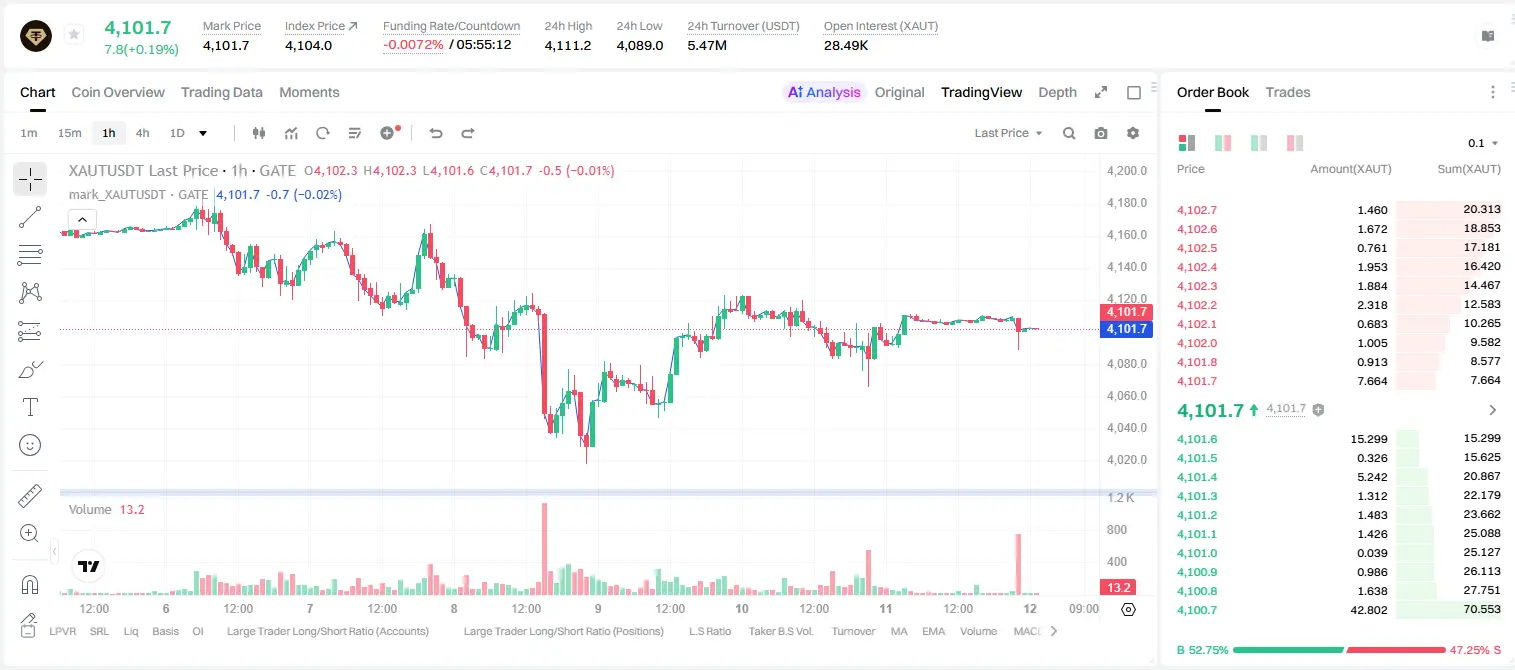The image size is (1515, 670).
Task: Expand the Last Price dropdown
Action: [x=1008, y=133]
